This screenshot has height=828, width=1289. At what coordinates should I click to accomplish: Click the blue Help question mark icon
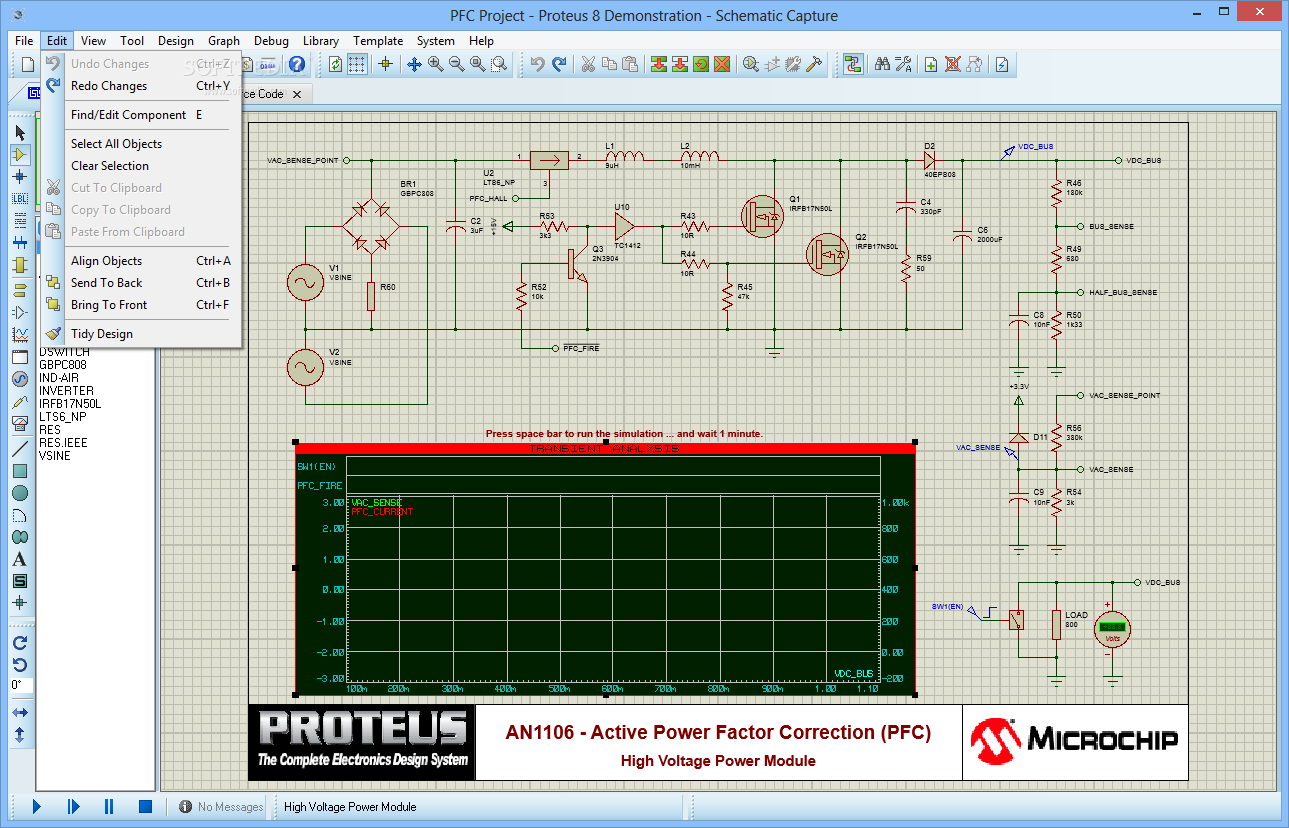click(x=296, y=64)
